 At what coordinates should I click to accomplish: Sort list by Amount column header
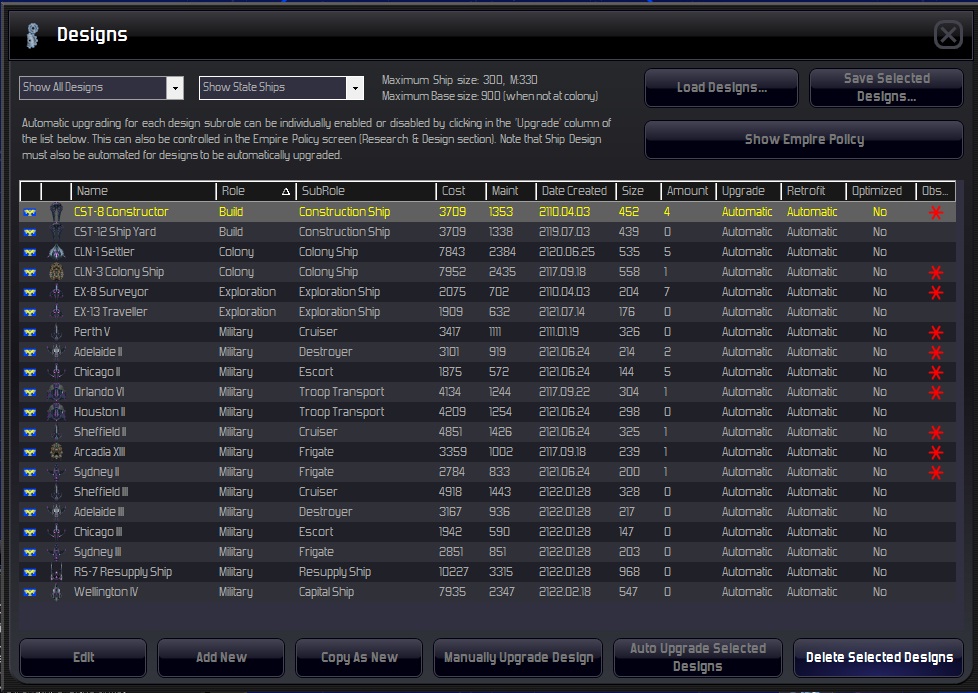[x=687, y=191]
